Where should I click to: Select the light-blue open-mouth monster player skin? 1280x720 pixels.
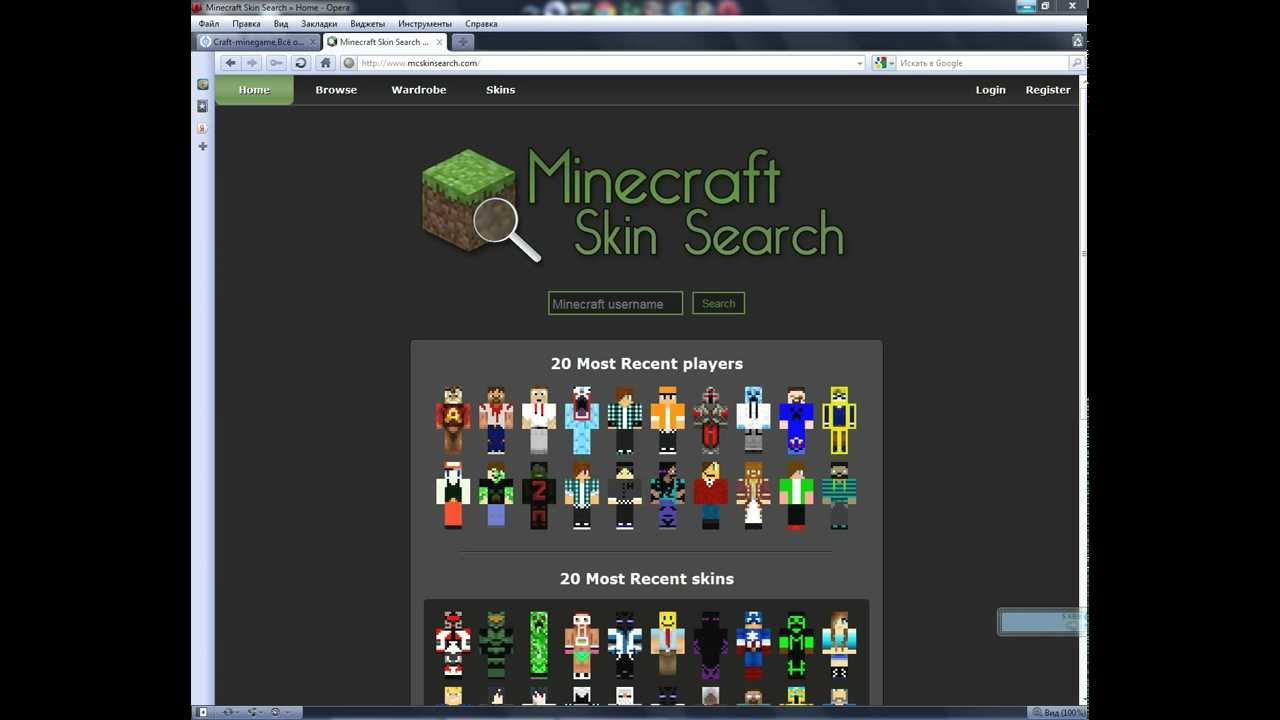pos(582,420)
